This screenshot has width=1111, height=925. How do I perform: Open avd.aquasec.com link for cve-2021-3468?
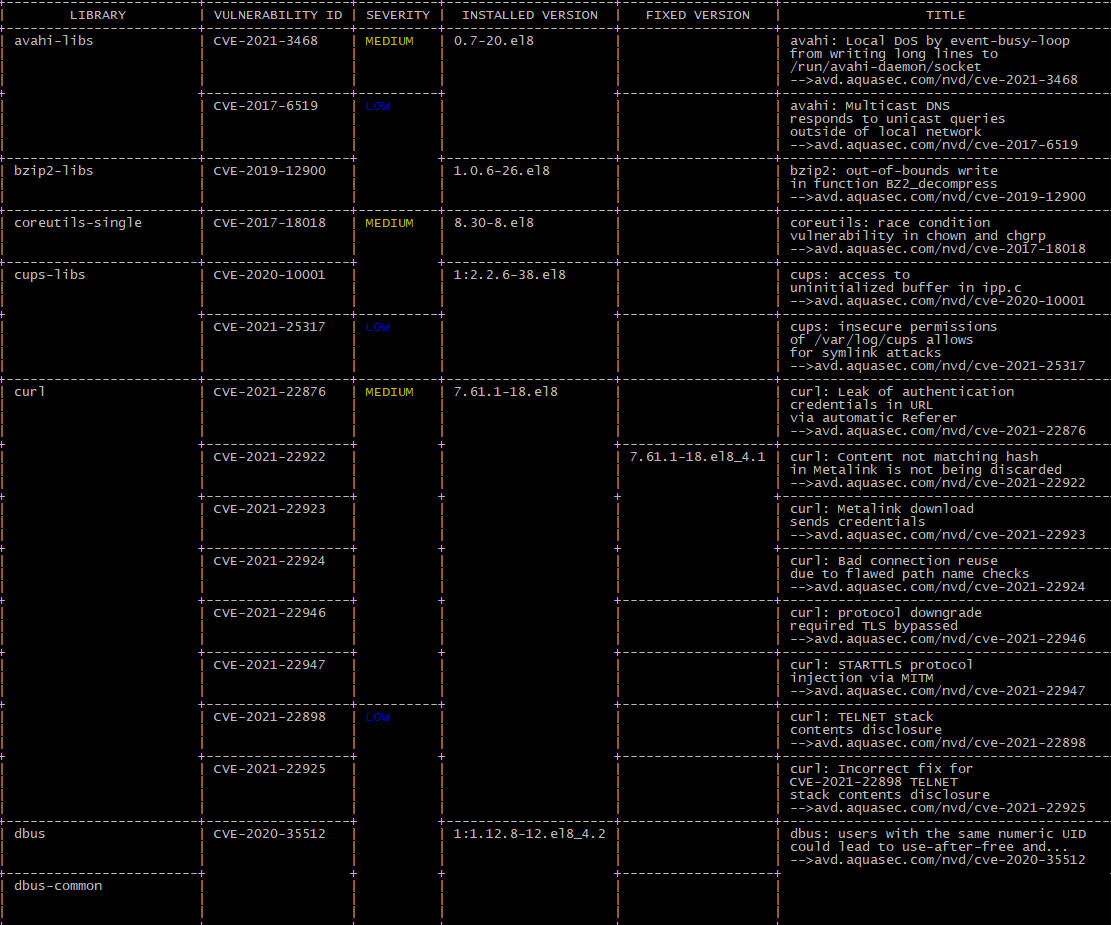point(934,79)
